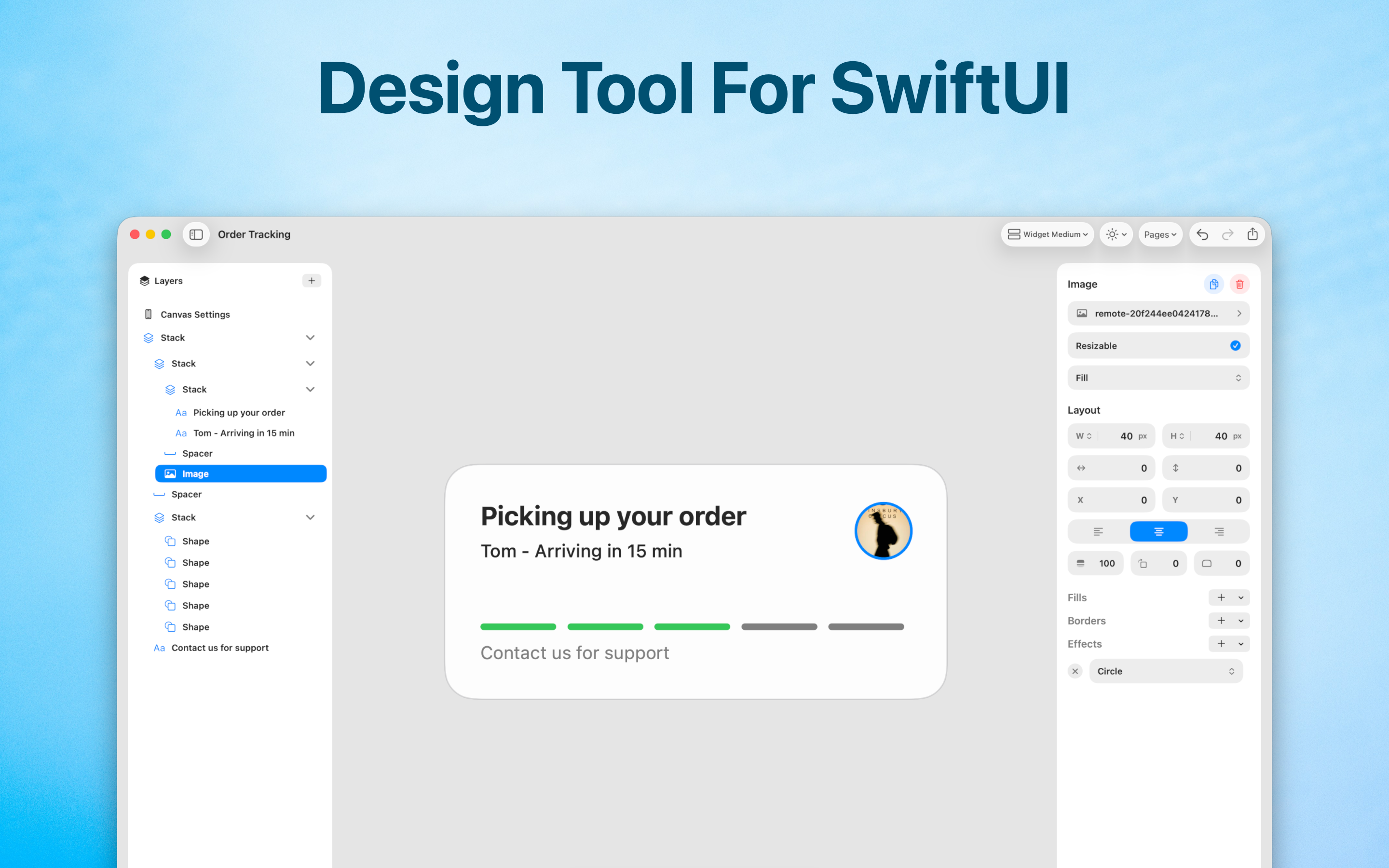1389x868 pixels.
Task: Add a new layer with plus button
Action: click(x=312, y=281)
